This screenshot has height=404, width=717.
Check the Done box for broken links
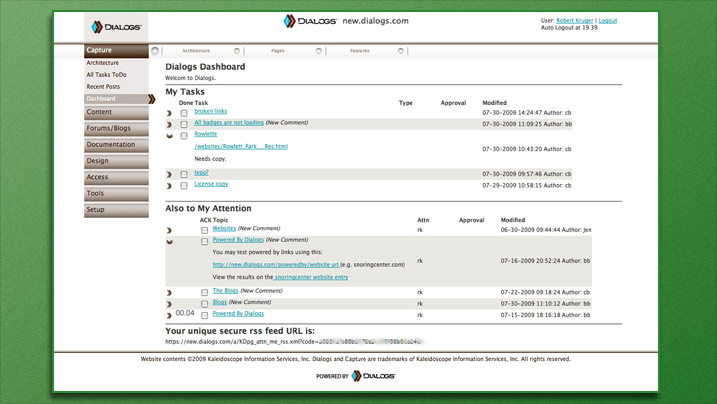[x=184, y=113]
